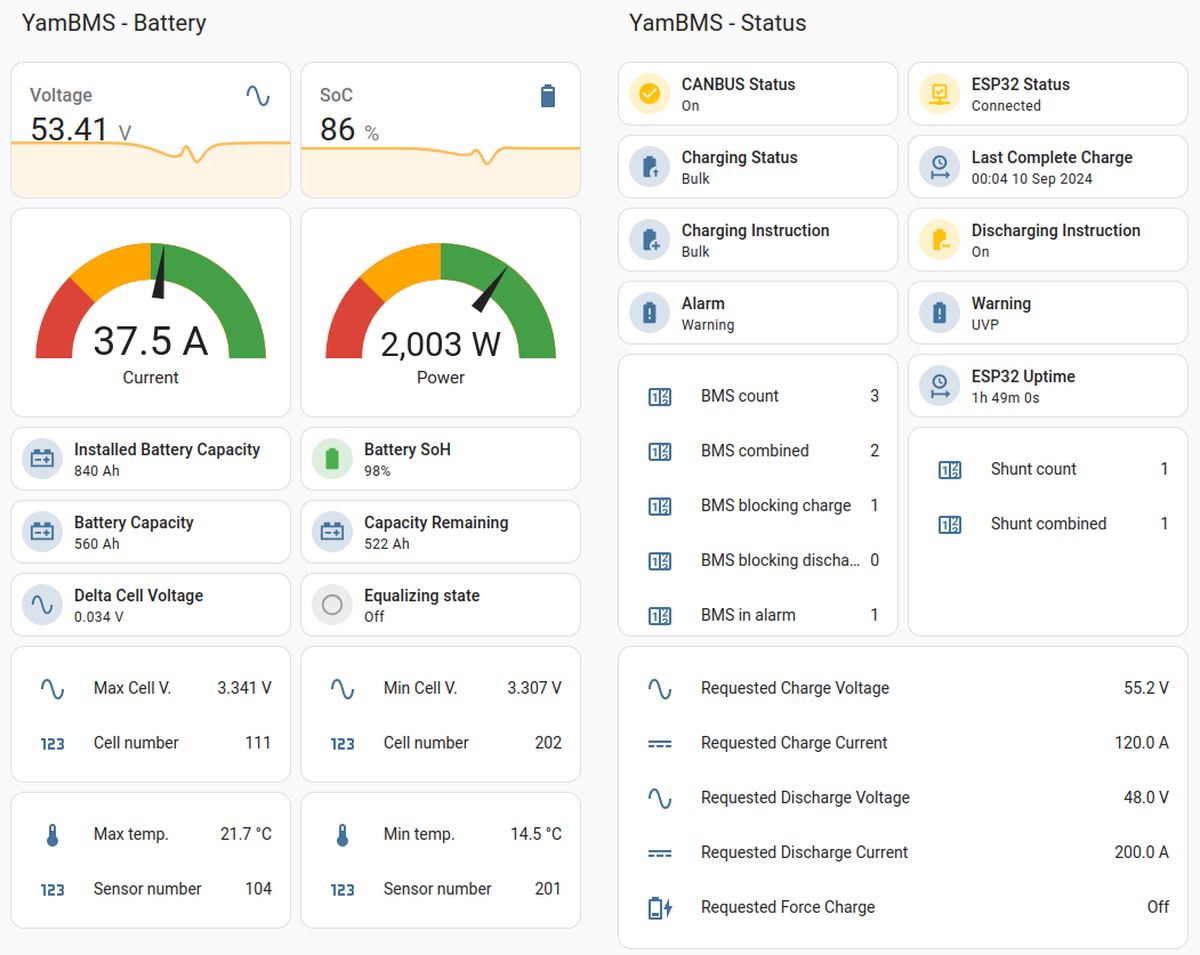The image size is (1200, 955).
Task: Click the Shunt combined counter icon
Action: click(950, 524)
